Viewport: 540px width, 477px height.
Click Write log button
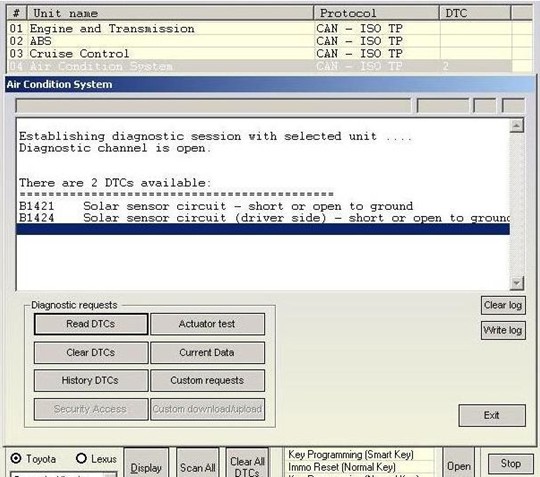[x=503, y=330]
